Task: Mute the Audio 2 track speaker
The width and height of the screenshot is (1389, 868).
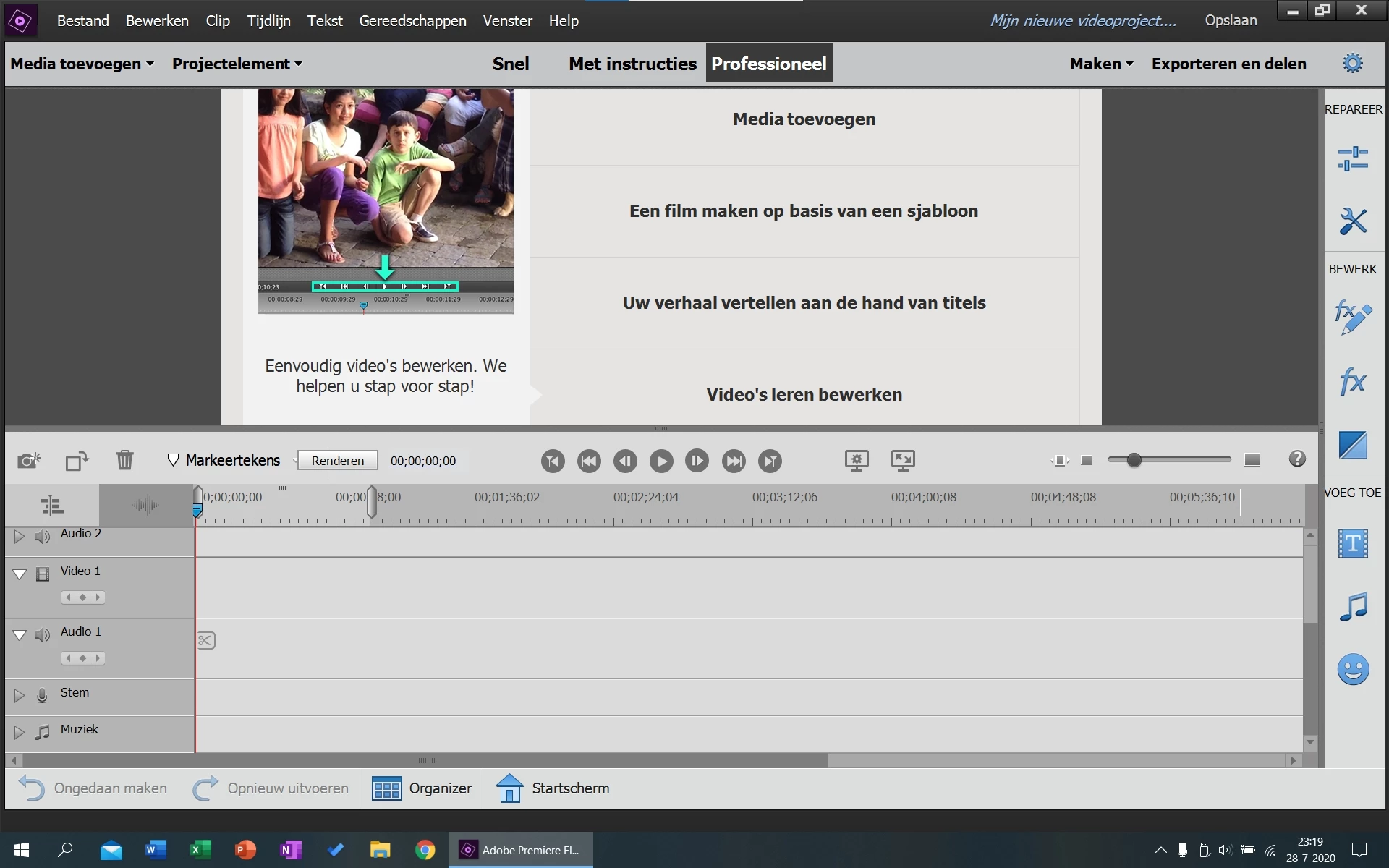Action: point(43,537)
